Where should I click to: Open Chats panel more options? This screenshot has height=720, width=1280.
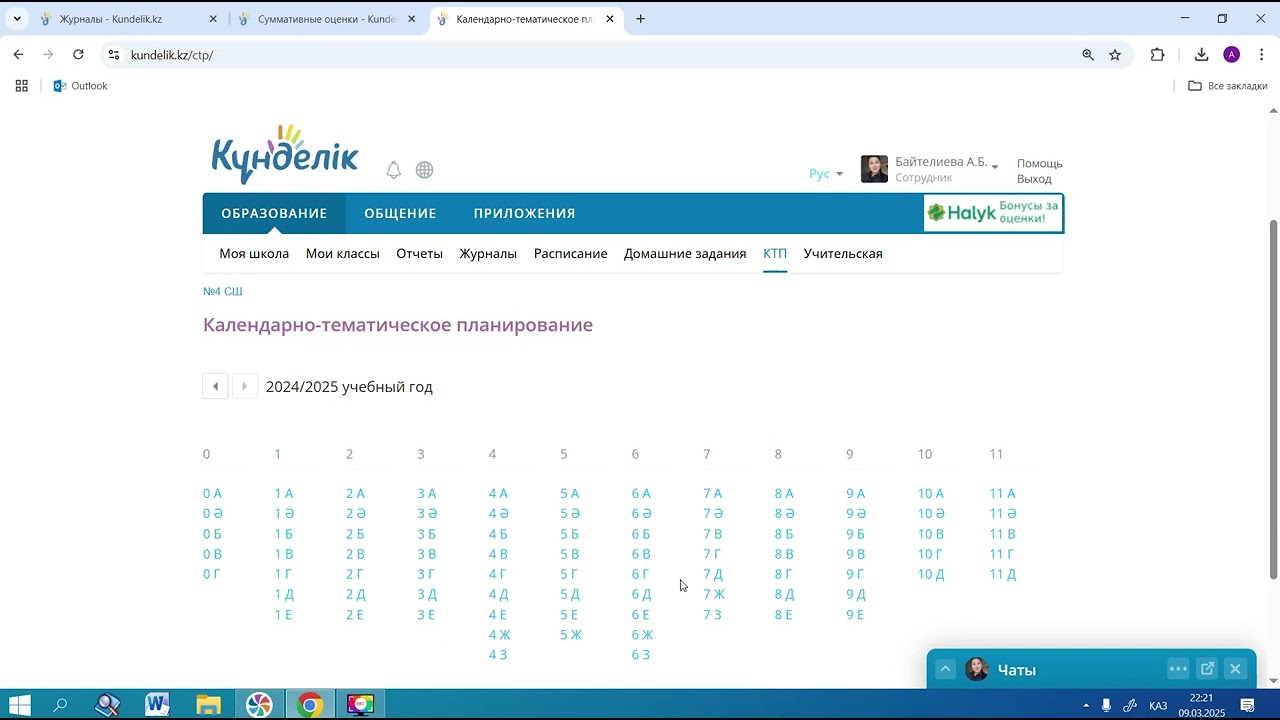coord(1178,669)
